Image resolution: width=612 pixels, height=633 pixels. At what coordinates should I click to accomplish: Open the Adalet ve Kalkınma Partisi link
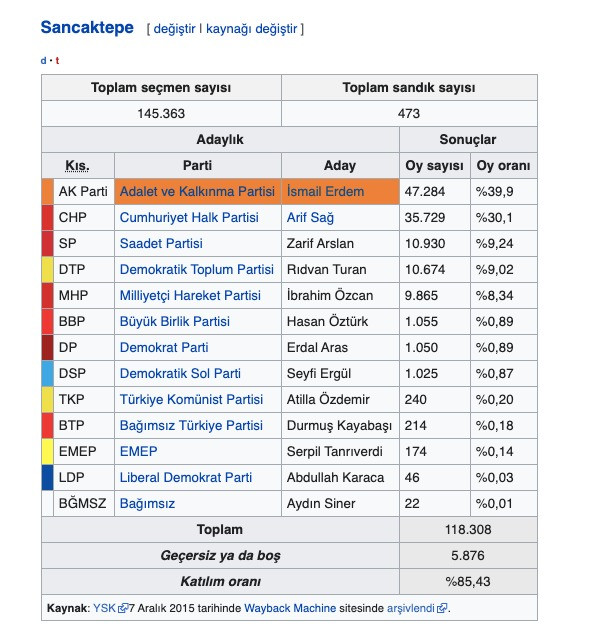click(x=197, y=191)
